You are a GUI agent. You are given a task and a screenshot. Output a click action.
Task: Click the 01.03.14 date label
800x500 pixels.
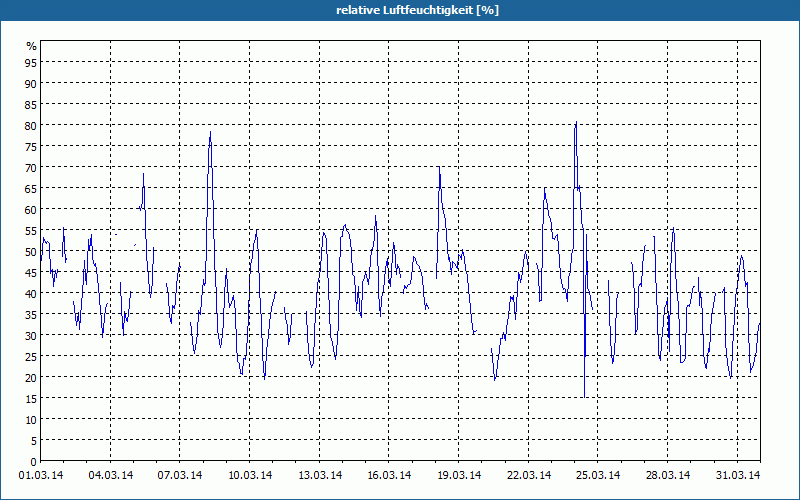41,475
